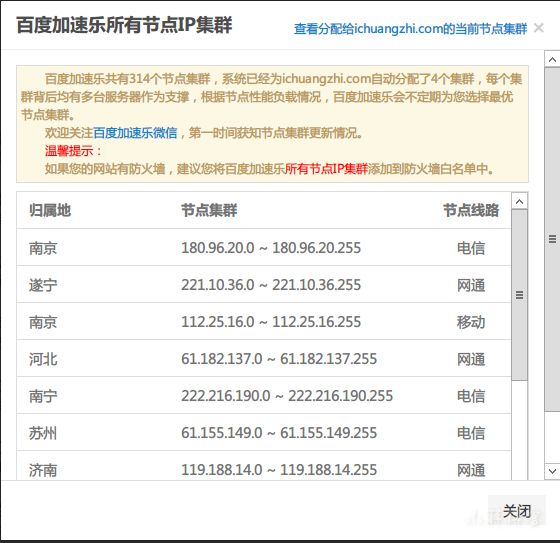The height and width of the screenshot is (543, 560).
Task: Select IP range 61.155.149.0 ~ 61.155.149.255
Action: click(x=279, y=433)
